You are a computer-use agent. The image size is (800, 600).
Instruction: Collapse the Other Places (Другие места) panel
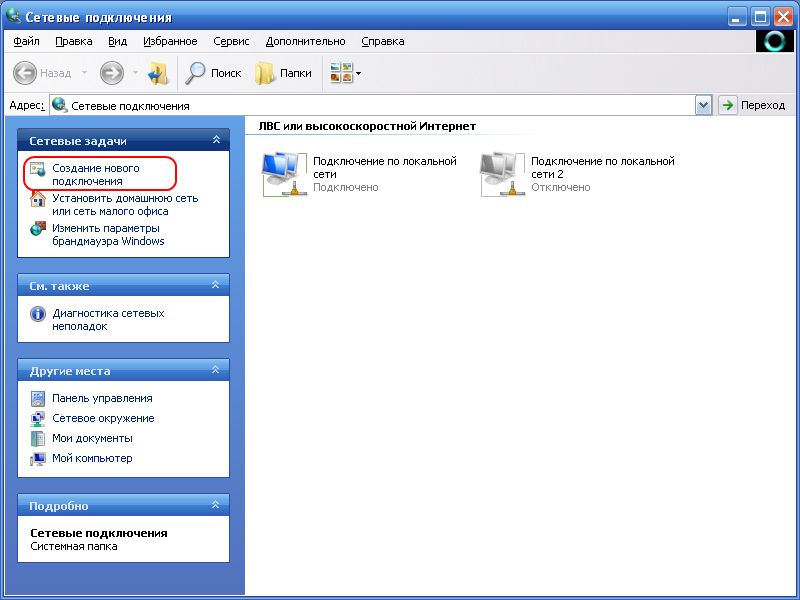[x=215, y=371]
